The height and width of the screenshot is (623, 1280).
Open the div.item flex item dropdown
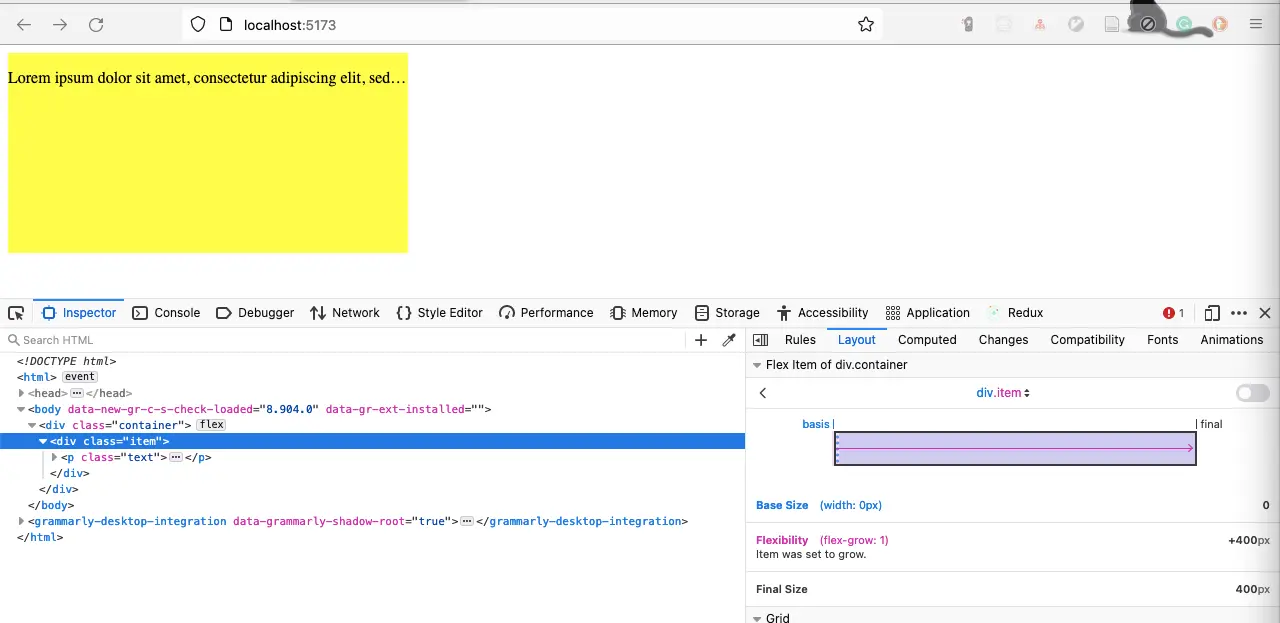point(1003,393)
